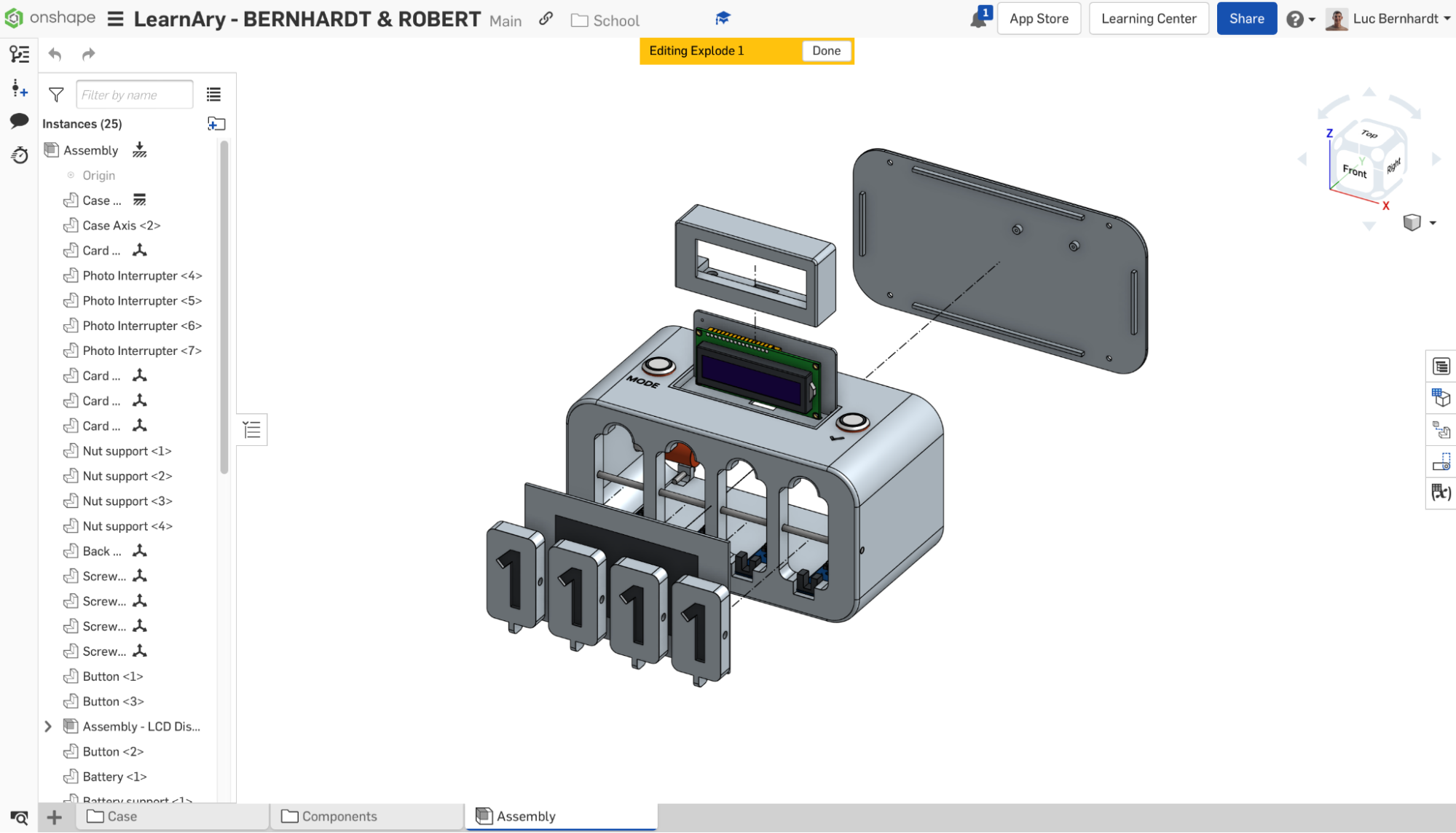1456x833 pixels.
Task: Open the App Store menu
Action: pos(1039,18)
